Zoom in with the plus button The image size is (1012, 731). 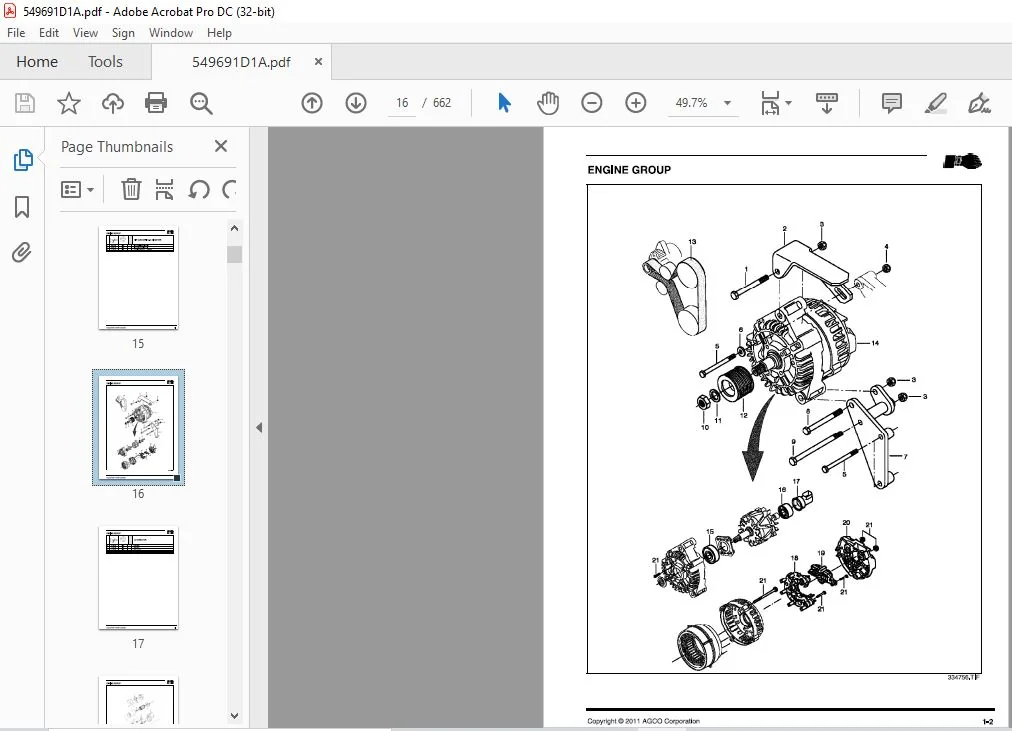tap(636, 103)
